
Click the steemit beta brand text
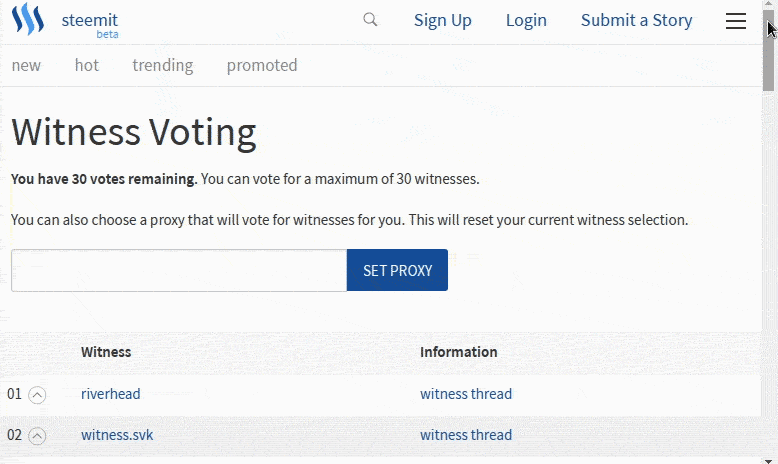(90, 25)
